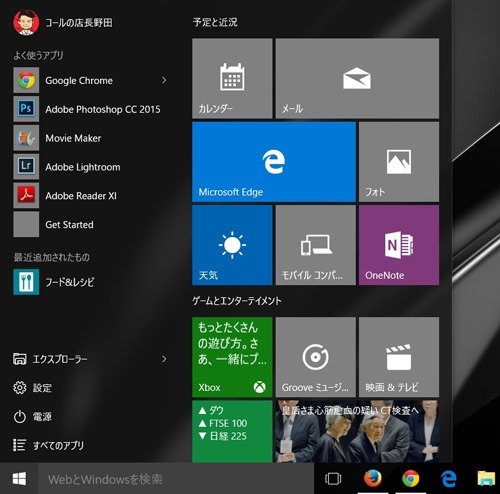Open the 天気 weather tile
Image resolution: width=500 pixels, height=494 pixels.
pyautogui.click(x=232, y=245)
